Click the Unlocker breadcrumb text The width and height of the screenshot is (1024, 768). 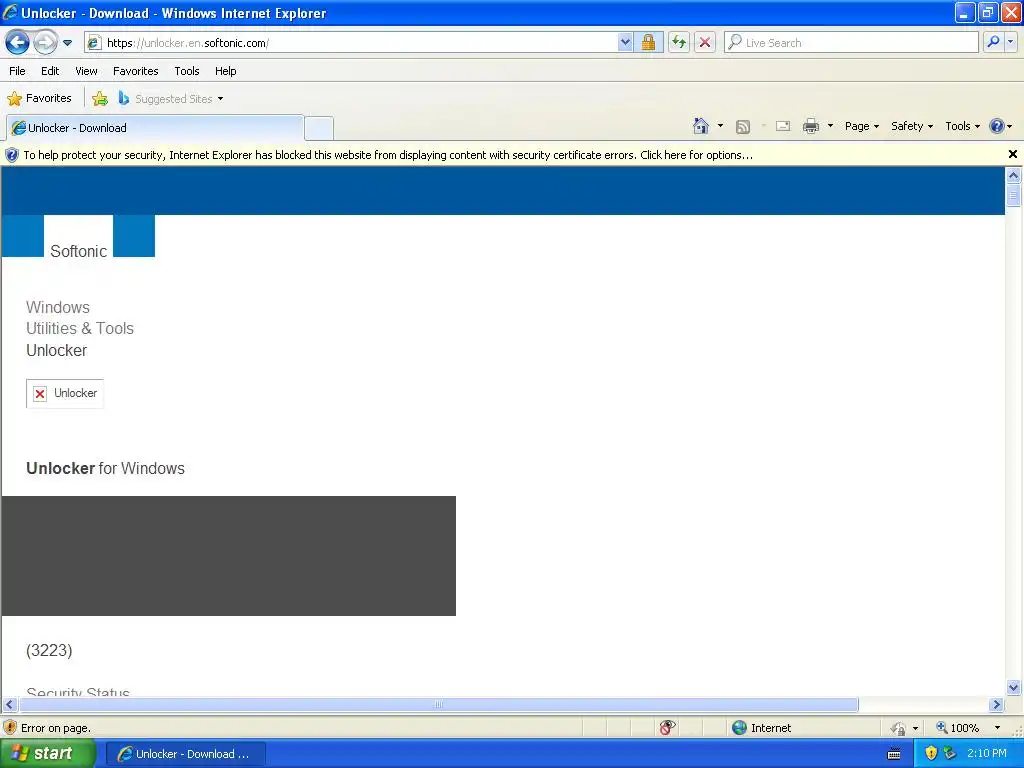pos(56,351)
